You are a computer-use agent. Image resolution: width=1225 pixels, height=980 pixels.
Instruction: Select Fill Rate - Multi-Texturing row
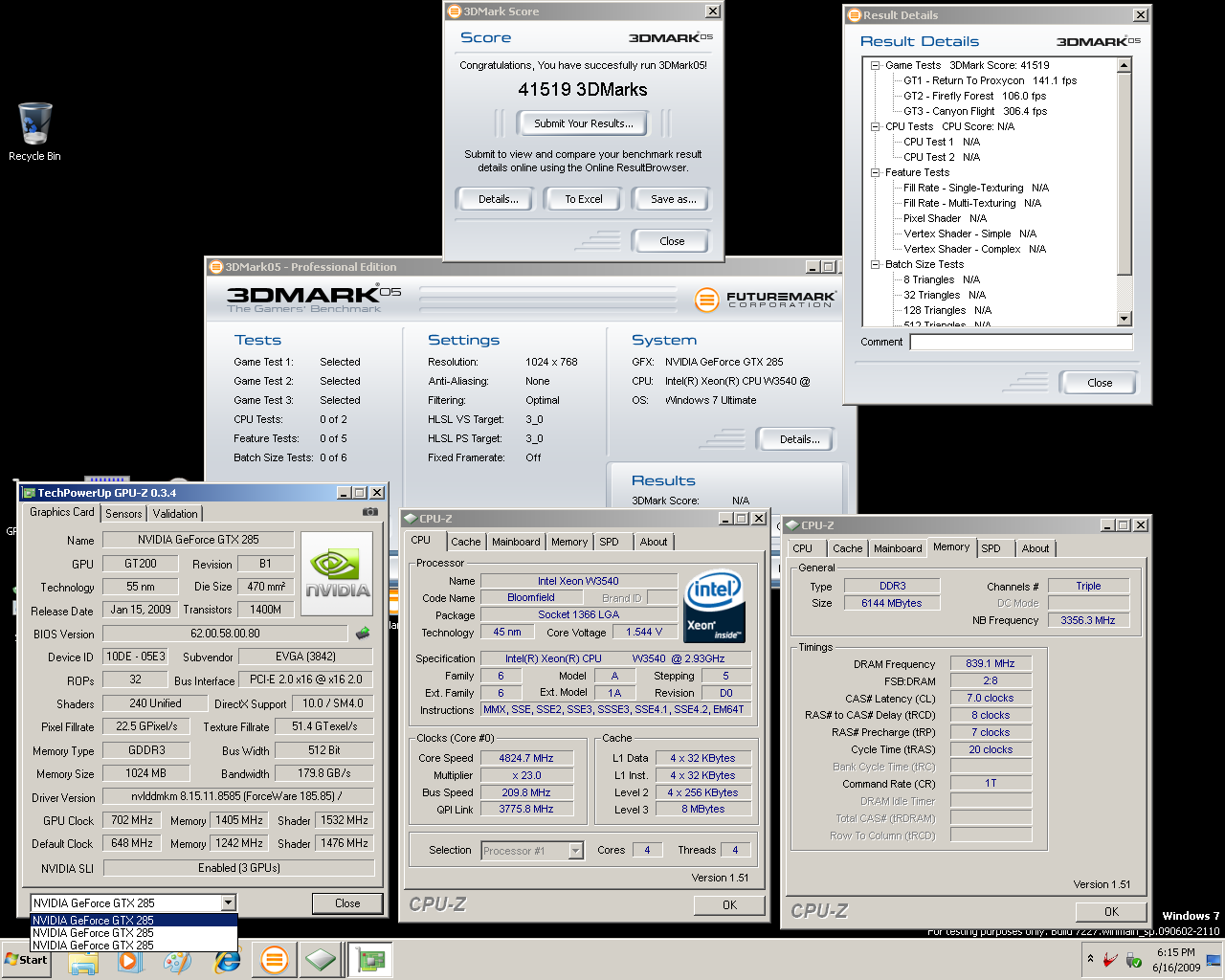pos(972,203)
